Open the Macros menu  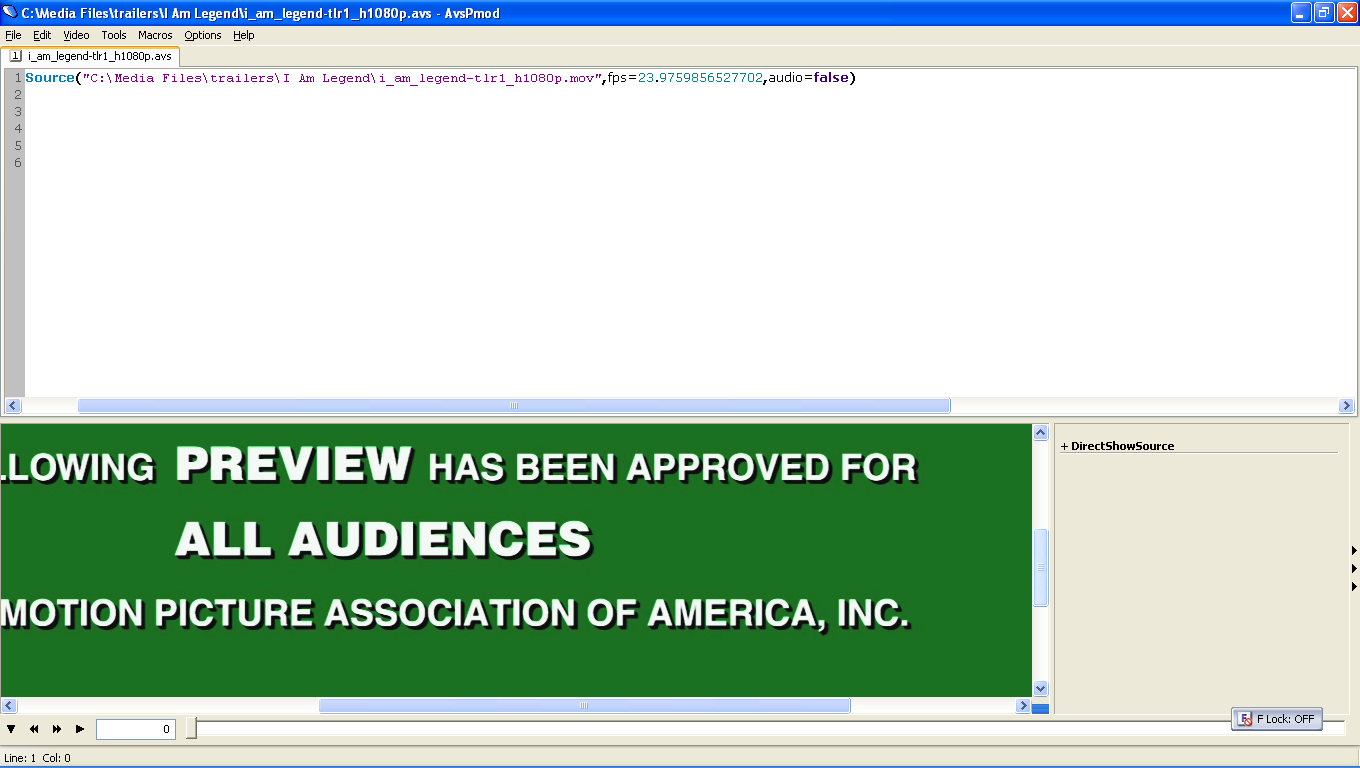pos(155,35)
